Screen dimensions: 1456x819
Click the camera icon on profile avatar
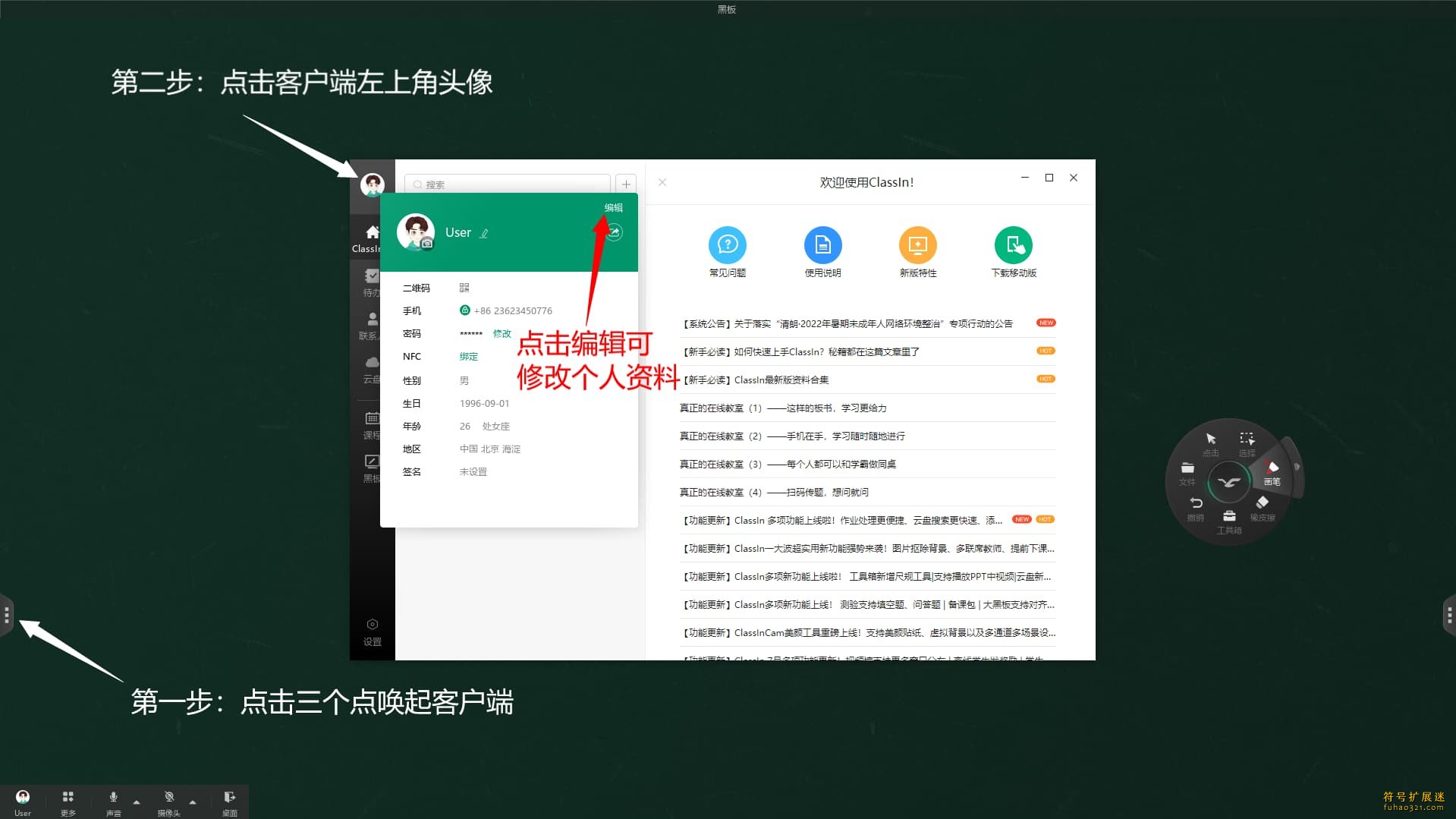(x=428, y=243)
